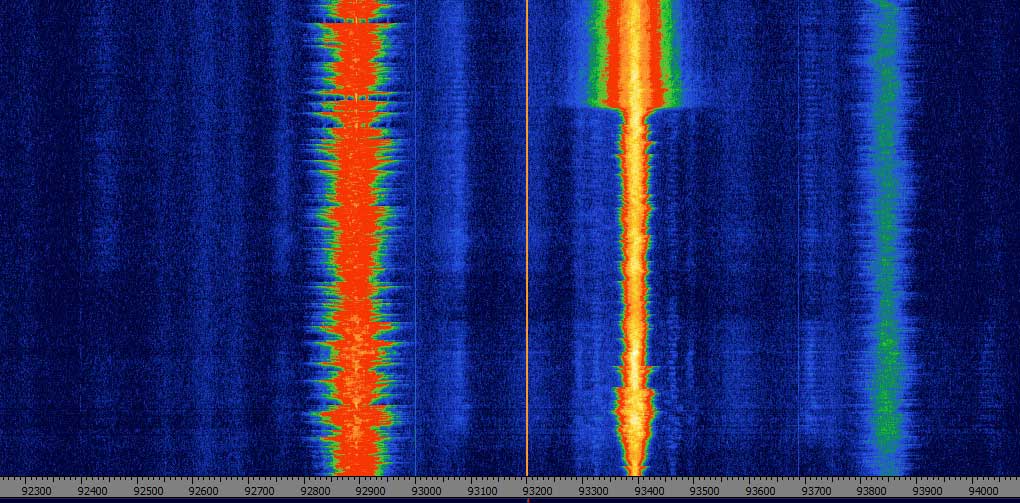Image resolution: width=1020 pixels, height=503 pixels.
Task: Click the 92300 frequency scale label
Action: point(38,491)
